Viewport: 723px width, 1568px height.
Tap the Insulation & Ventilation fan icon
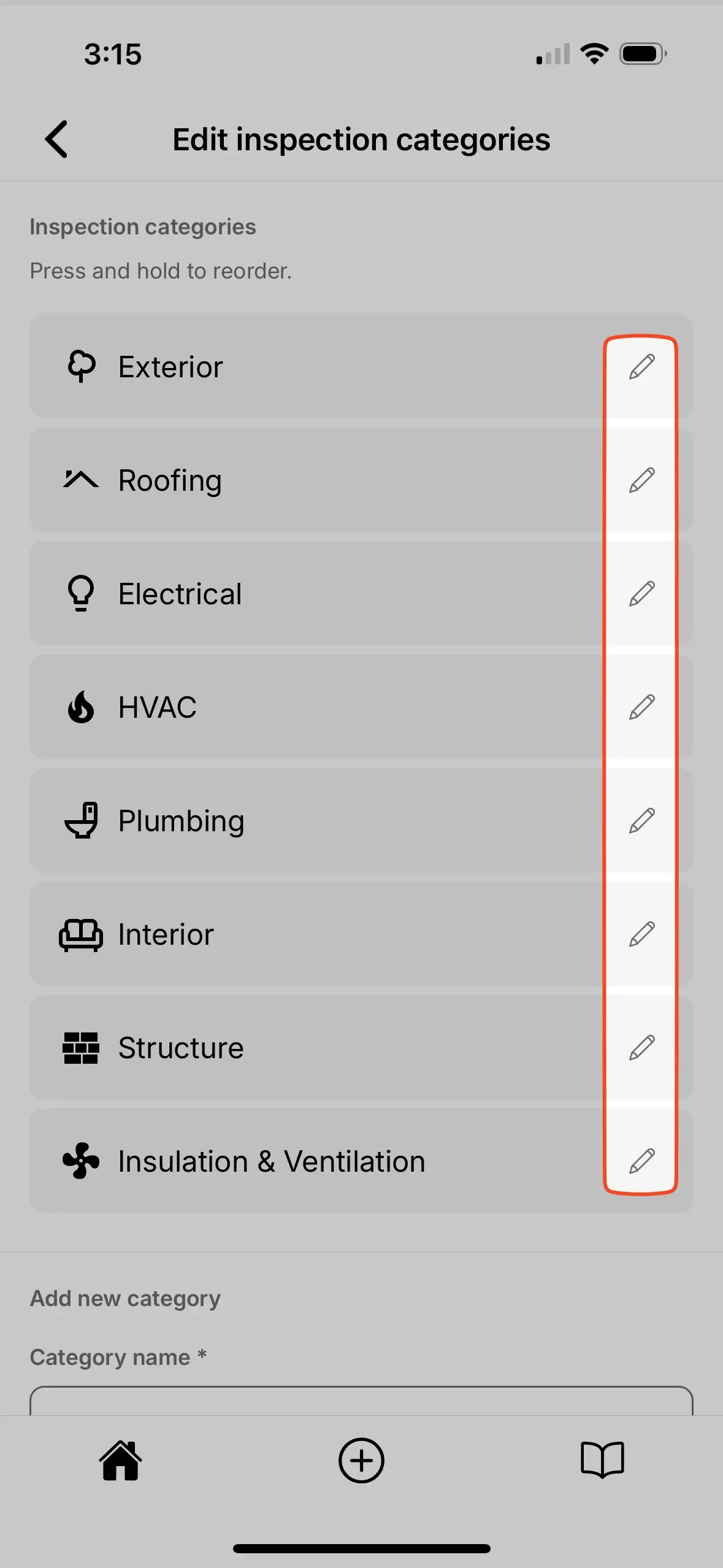(80, 1161)
